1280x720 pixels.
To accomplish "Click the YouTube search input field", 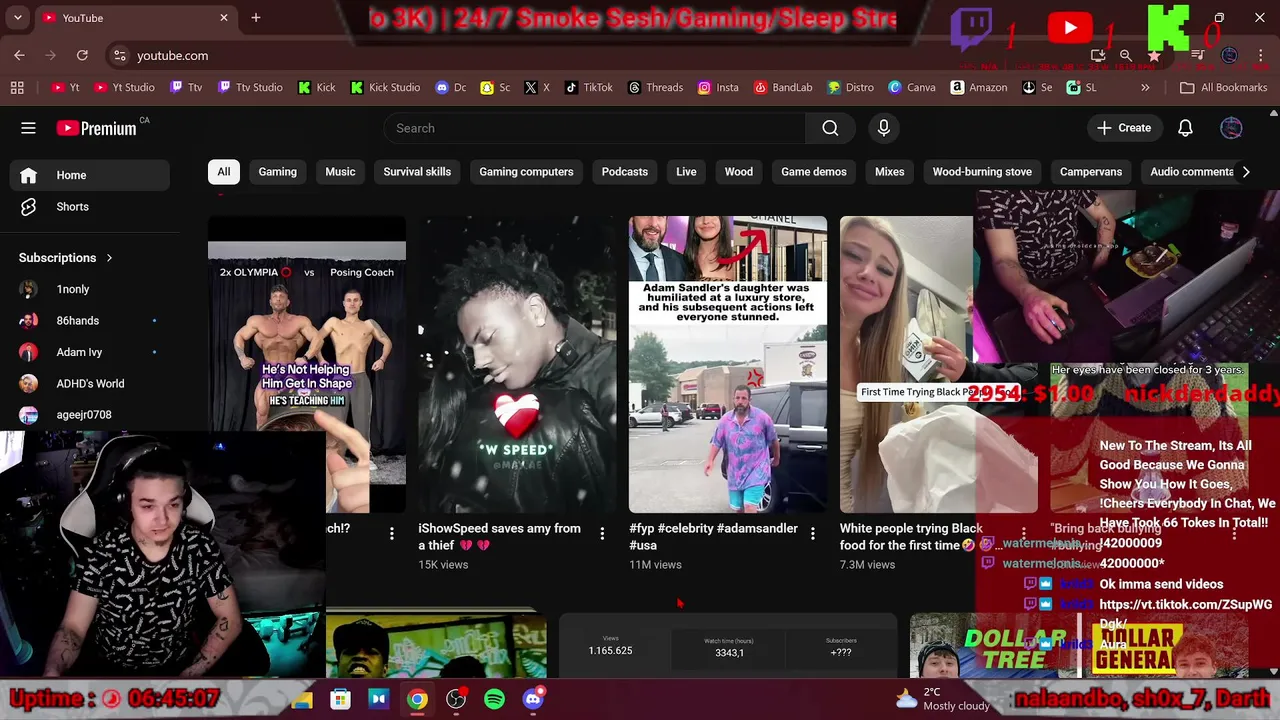I will [594, 128].
